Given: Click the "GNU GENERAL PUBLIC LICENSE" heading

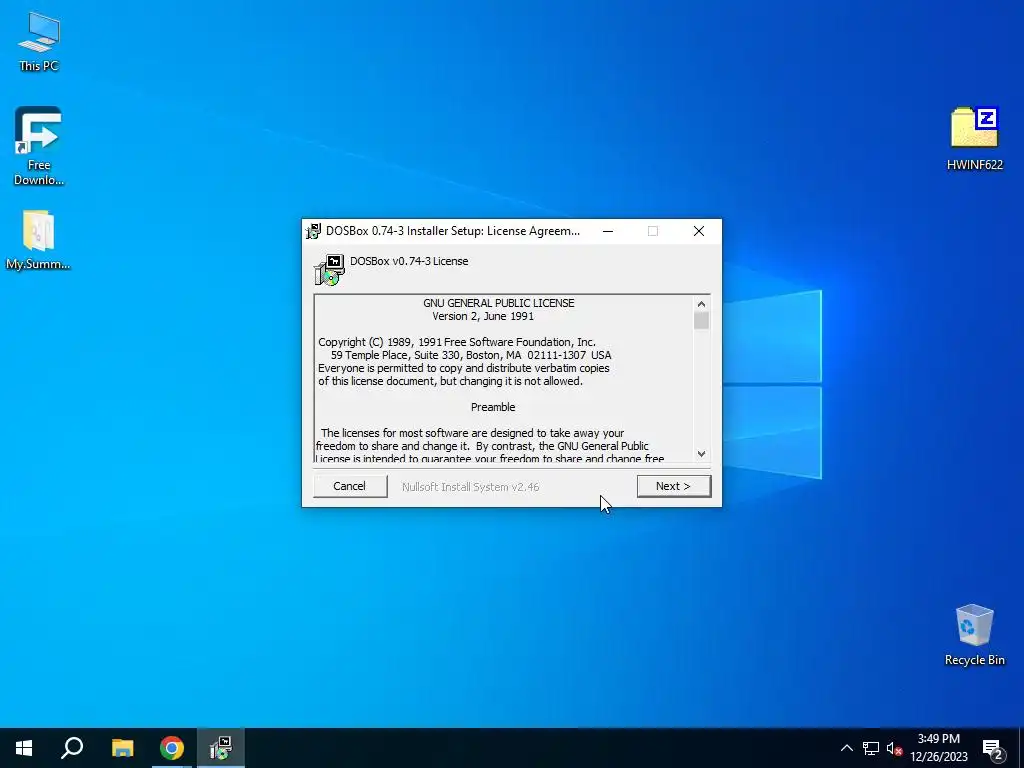Looking at the screenshot, I should [499, 303].
